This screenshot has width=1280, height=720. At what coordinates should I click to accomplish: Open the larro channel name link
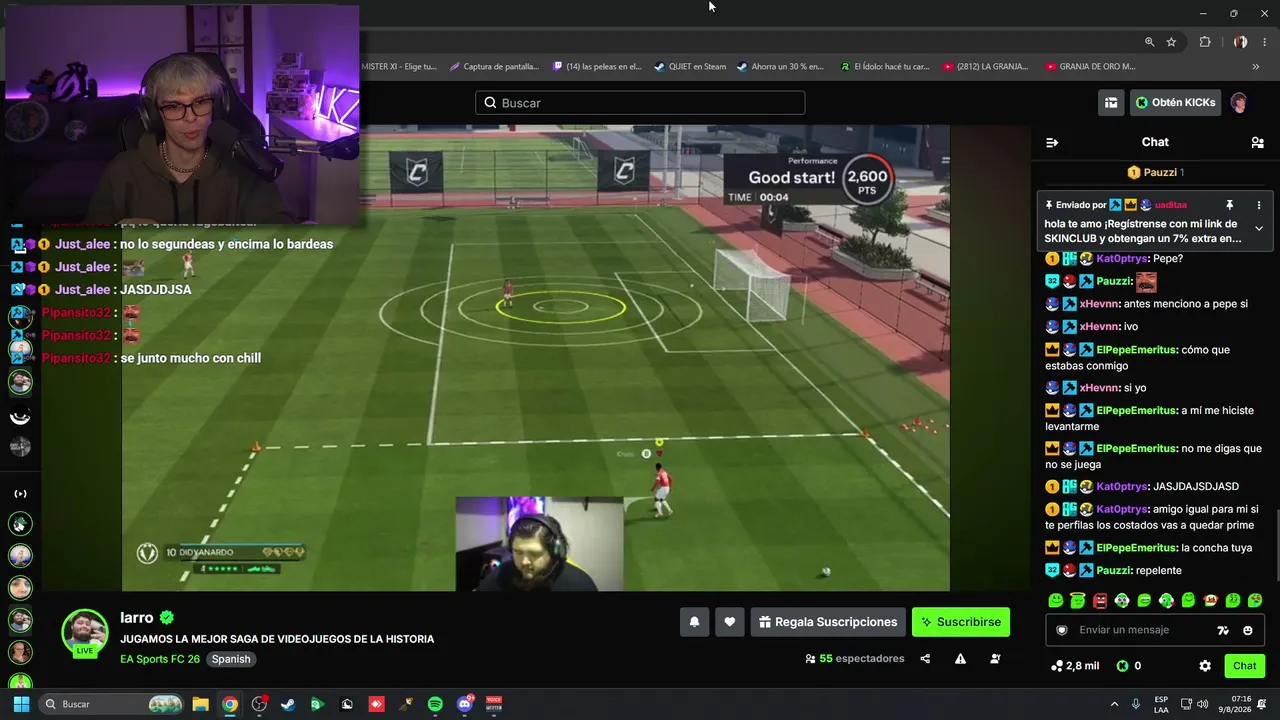137,618
